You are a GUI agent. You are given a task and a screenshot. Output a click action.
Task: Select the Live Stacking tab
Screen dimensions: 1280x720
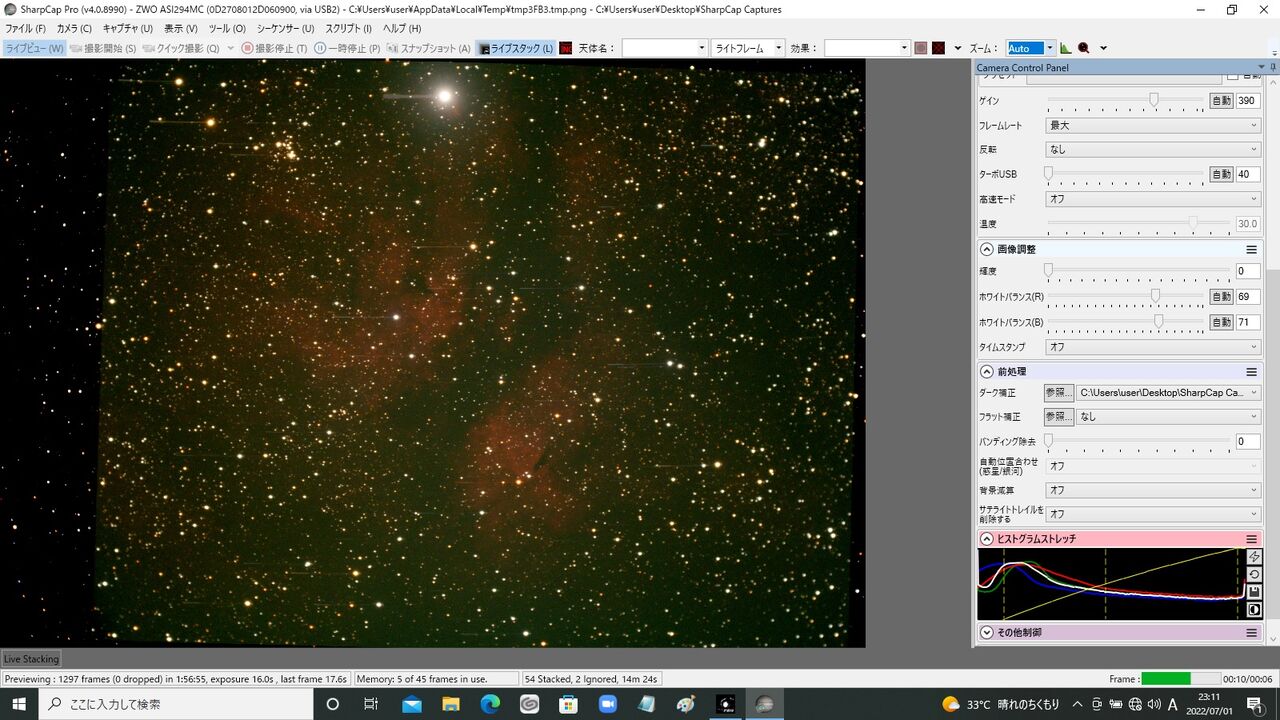(x=31, y=659)
